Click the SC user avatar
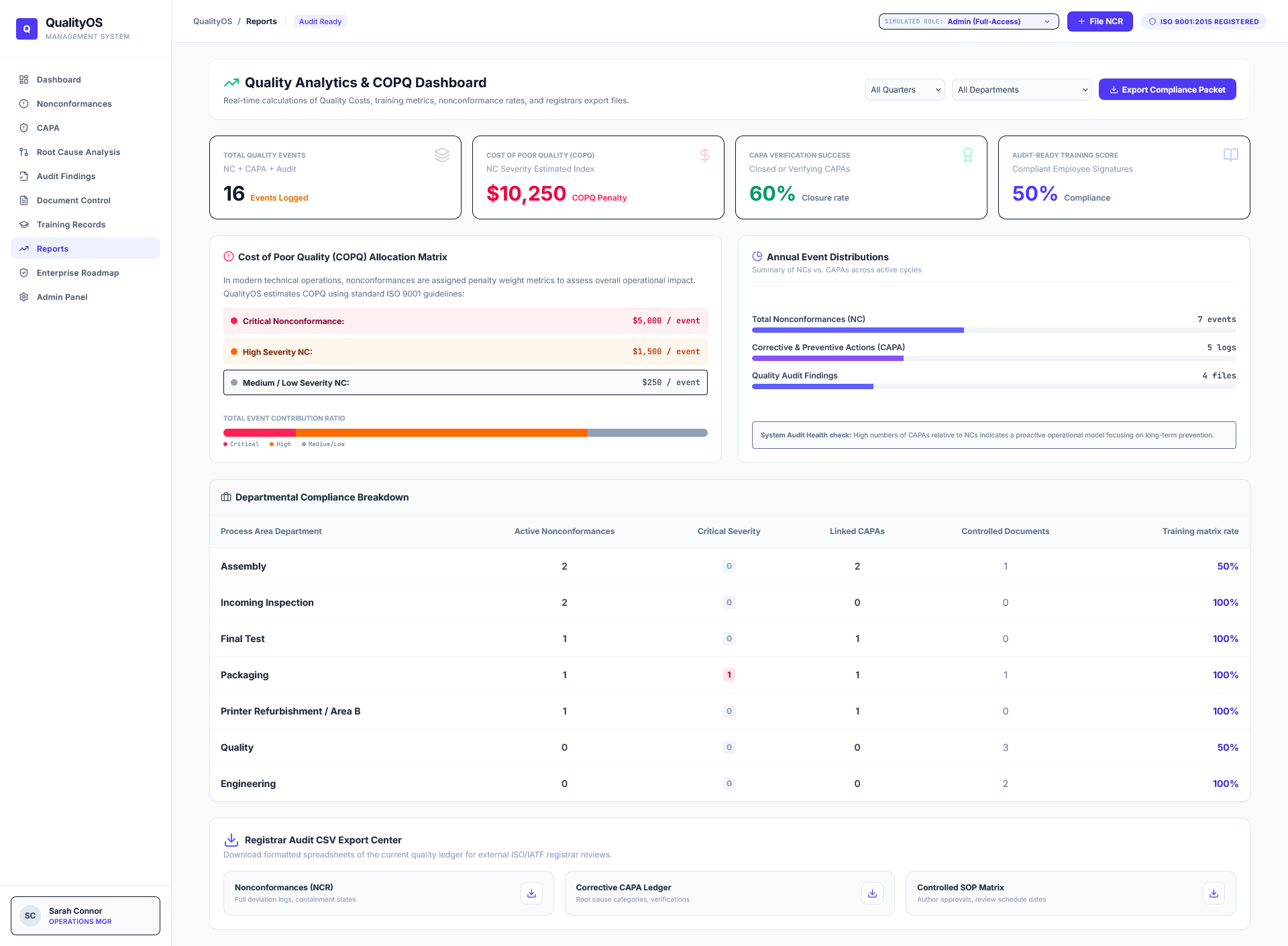 pyautogui.click(x=30, y=916)
